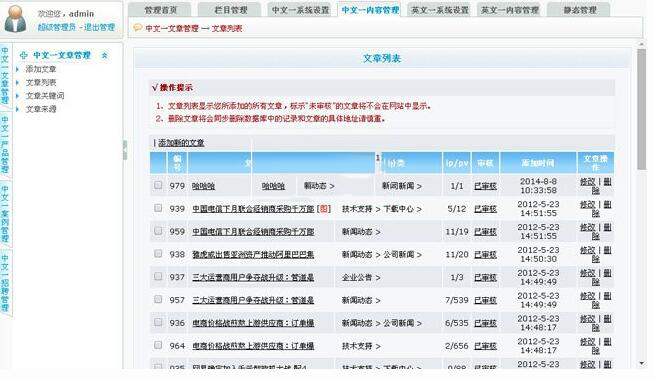Click 中文—文章管理 in the breadcrumb

(x=172, y=28)
